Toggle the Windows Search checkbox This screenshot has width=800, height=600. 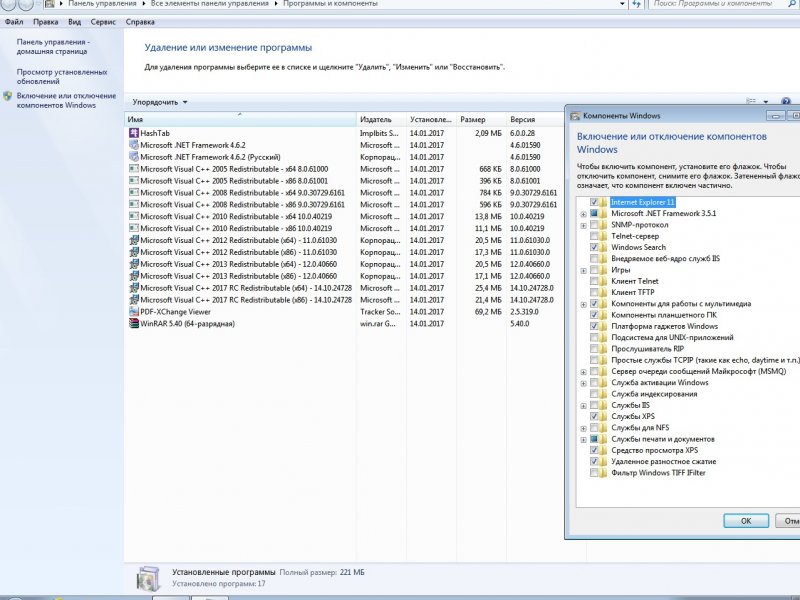(x=594, y=247)
